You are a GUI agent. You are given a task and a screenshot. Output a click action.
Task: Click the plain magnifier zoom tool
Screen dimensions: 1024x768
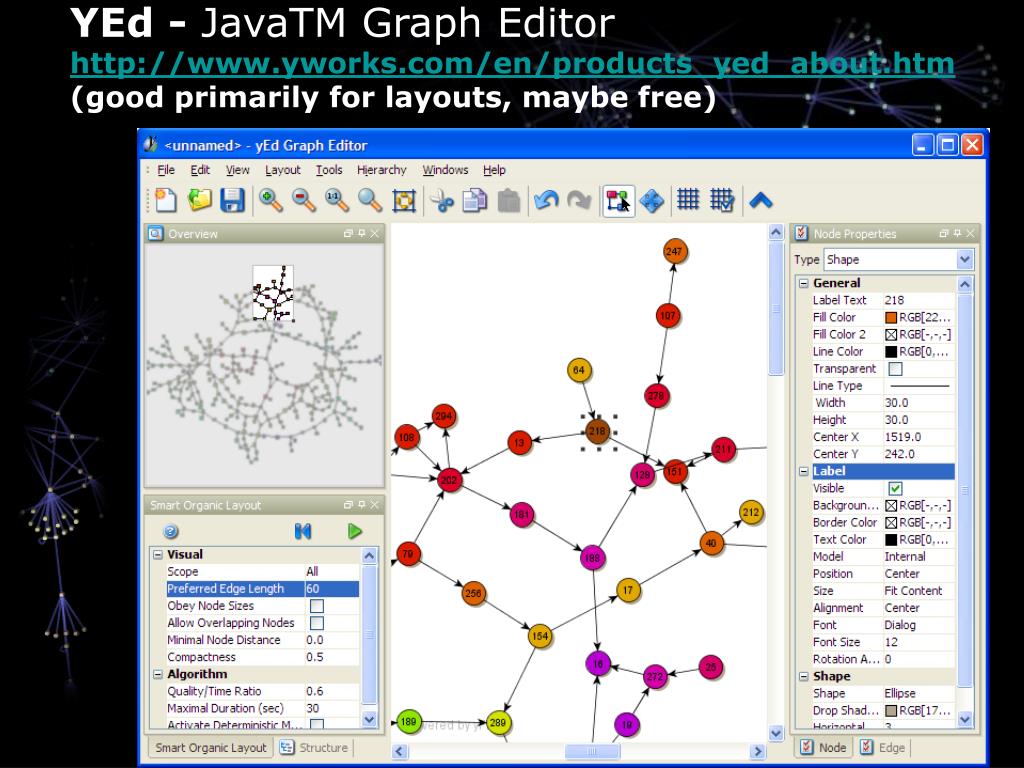pyautogui.click(x=370, y=200)
